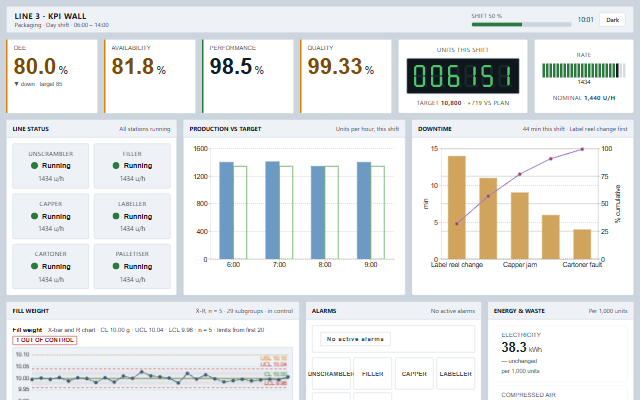Click the 'Per 1,000 units' header note

608,311
